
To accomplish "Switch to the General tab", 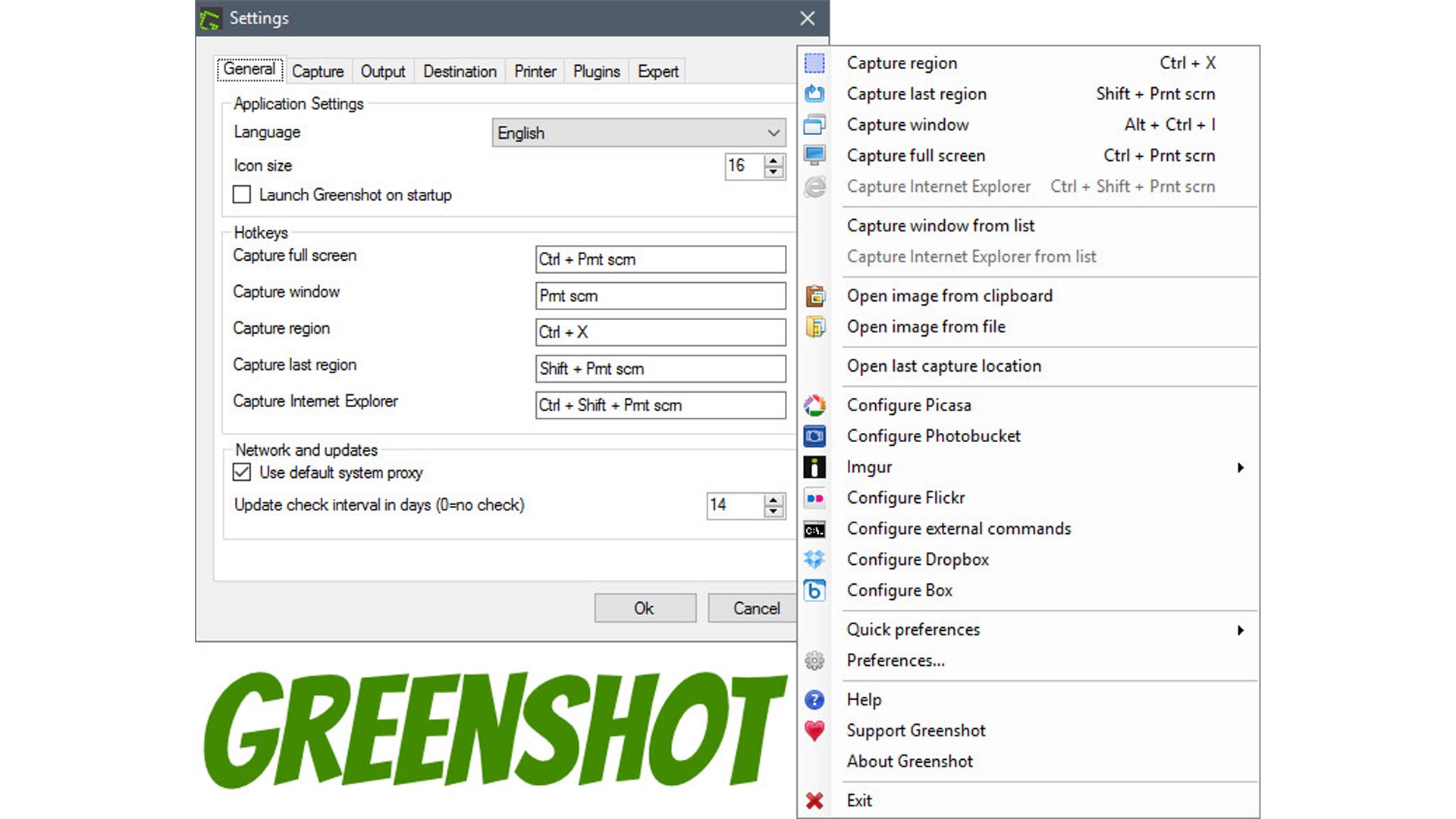I will tap(249, 70).
